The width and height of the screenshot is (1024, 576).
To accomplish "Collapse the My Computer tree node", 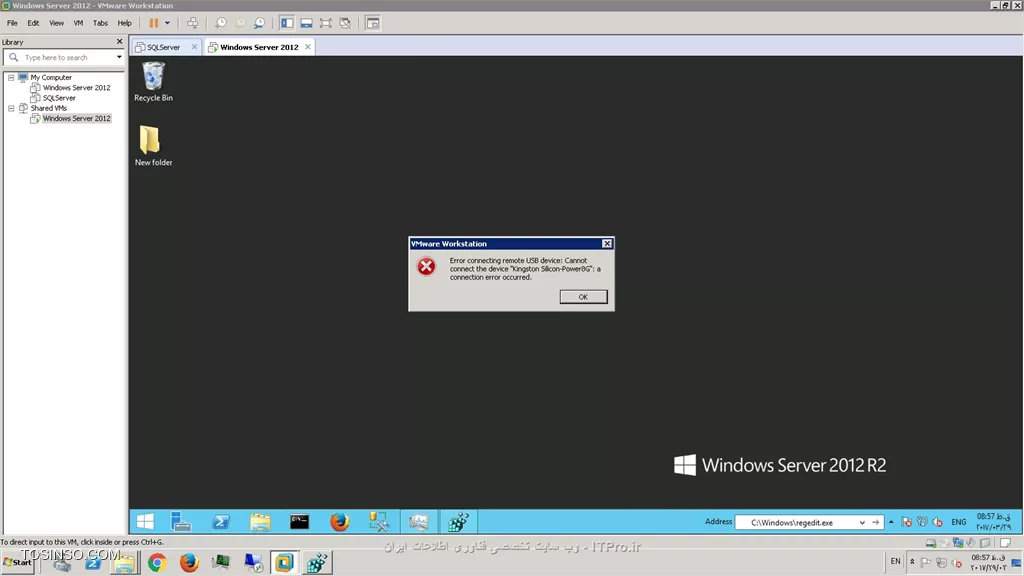I will click(x=11, y=77).
